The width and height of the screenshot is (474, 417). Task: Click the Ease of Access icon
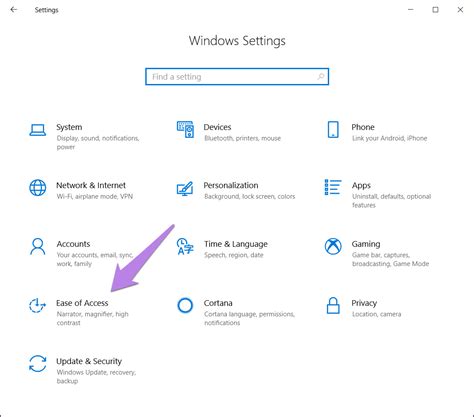(x=37, y=305)
